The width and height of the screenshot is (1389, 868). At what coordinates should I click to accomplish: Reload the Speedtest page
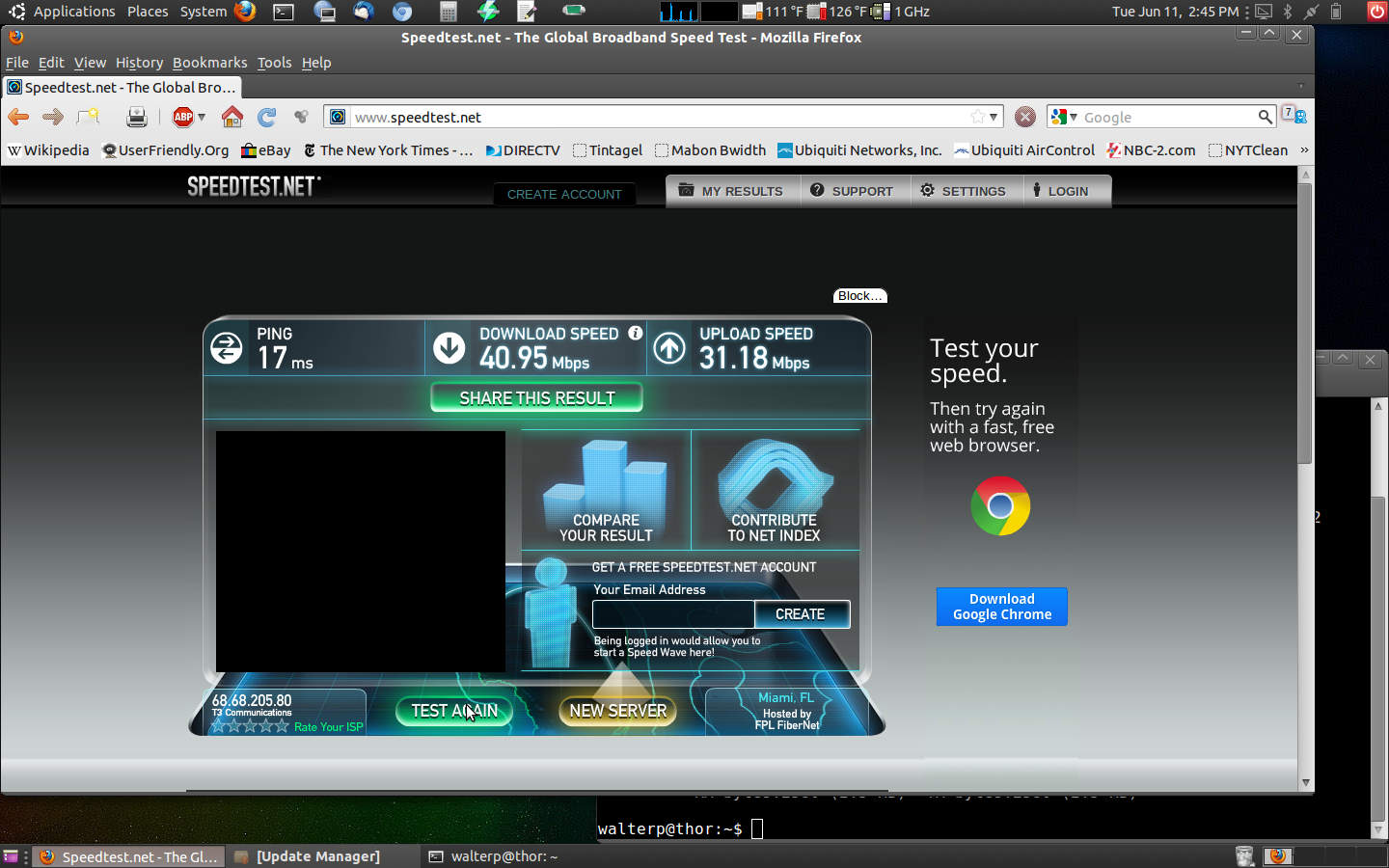coord(267,117)
